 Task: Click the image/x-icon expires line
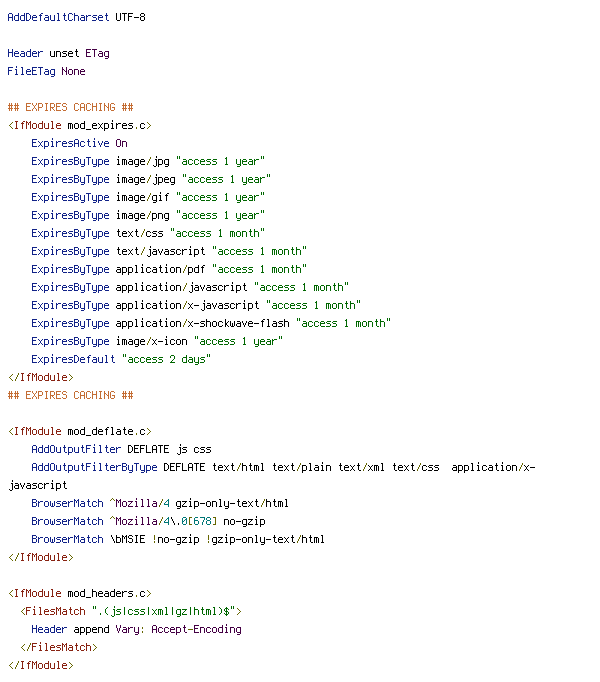tap(157, 341)
